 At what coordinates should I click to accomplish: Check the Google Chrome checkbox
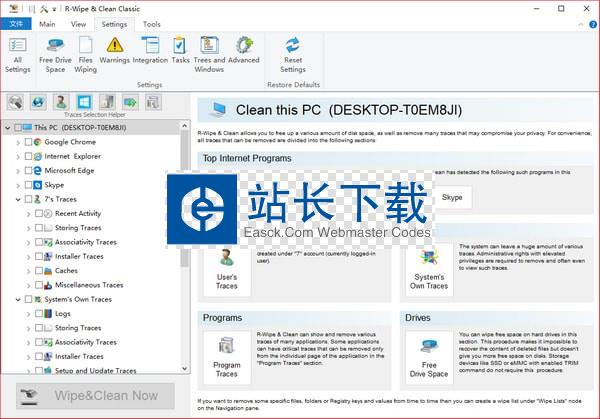click(x=28, y=142)
